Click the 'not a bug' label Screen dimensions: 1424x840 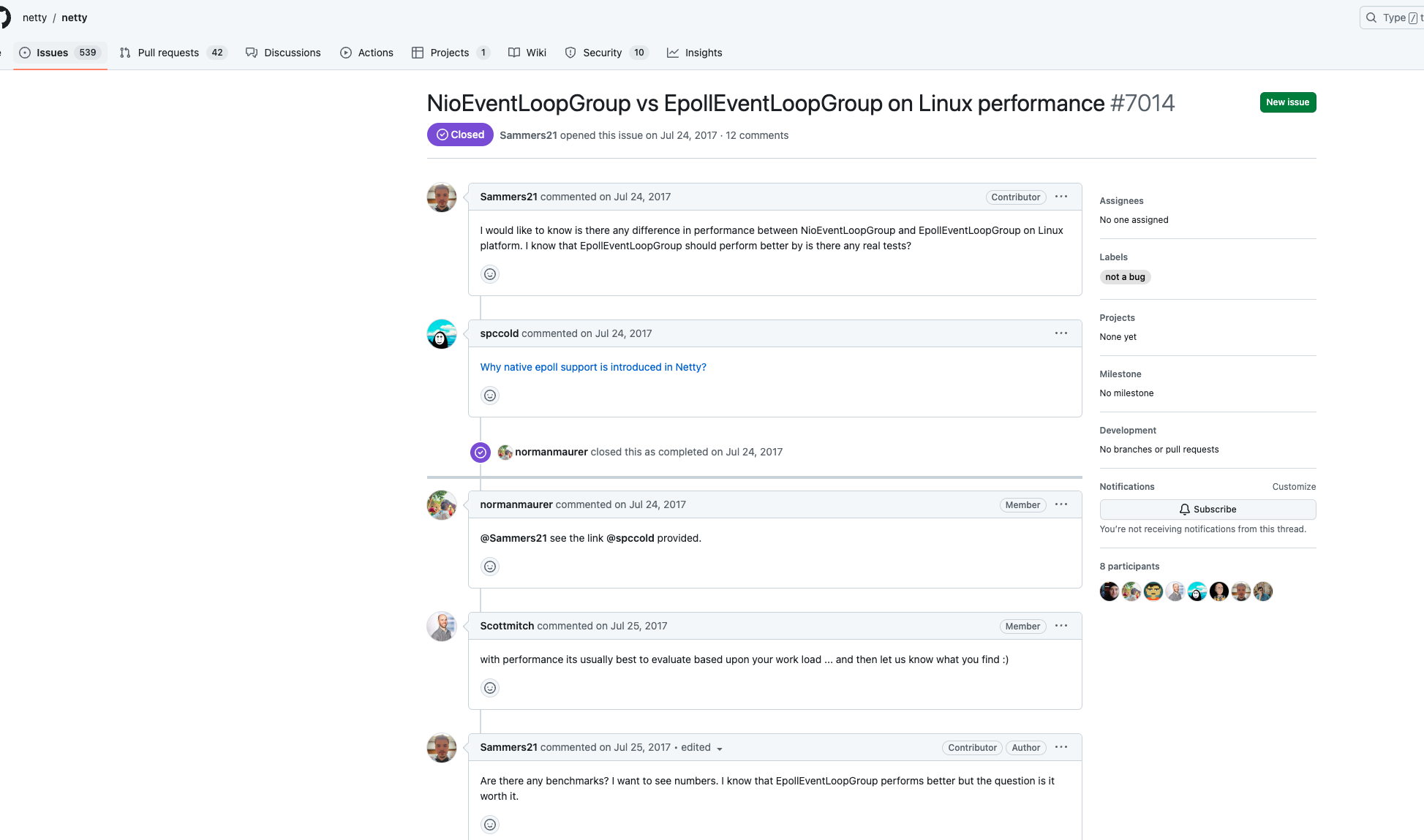point(1125,277)
